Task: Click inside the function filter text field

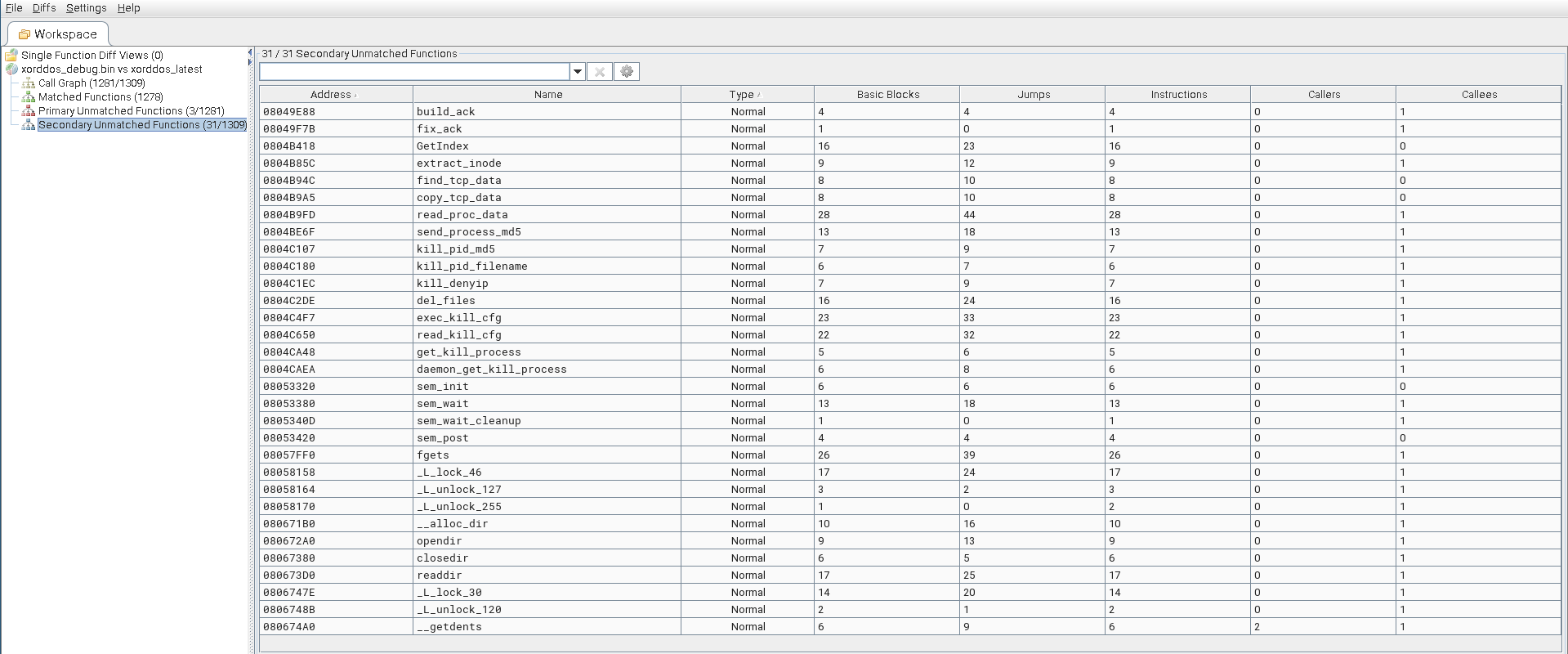Action: (x=414, y=72)
